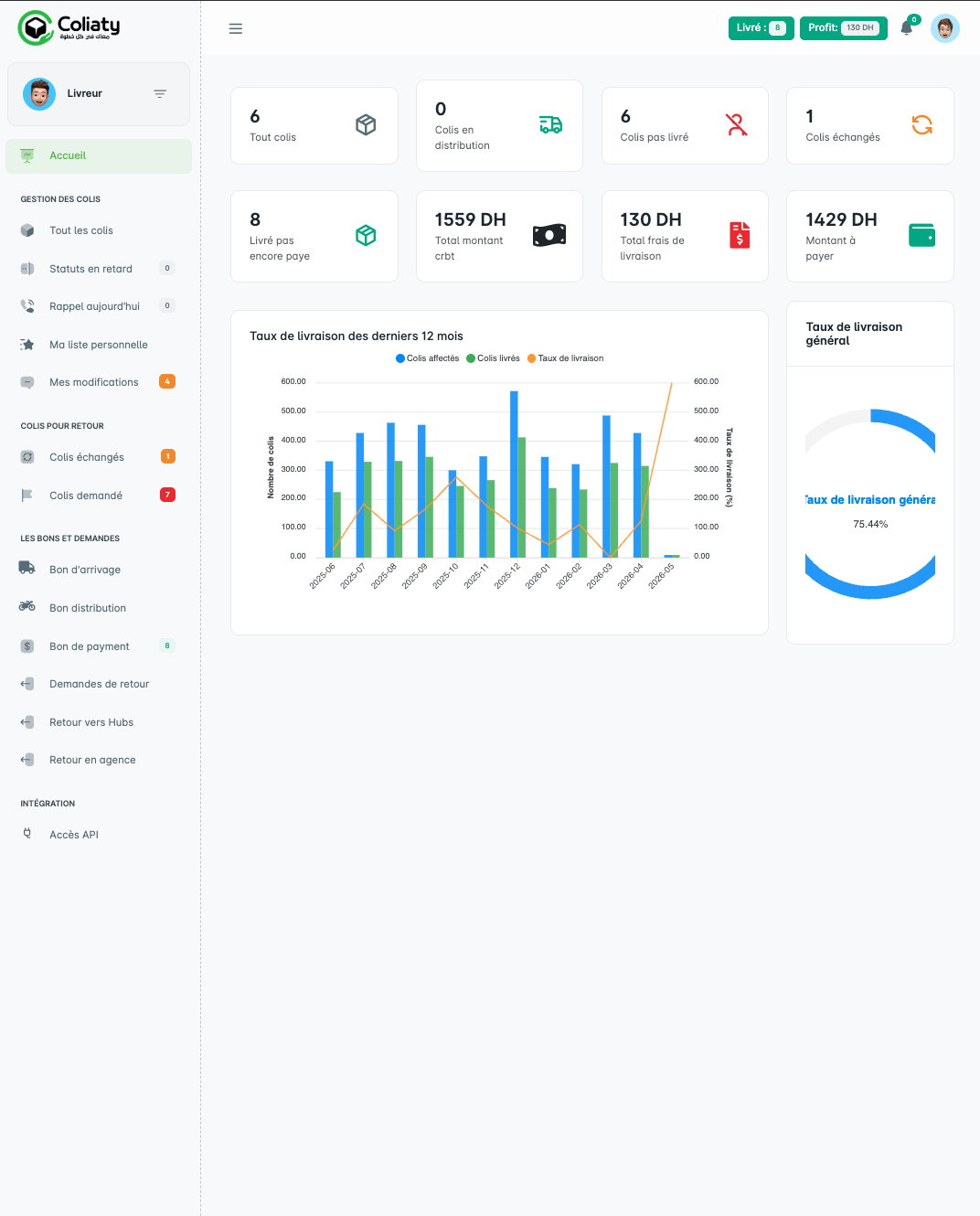
Task: Click the invoice icon in Total frais de livraison
Action: point(740,235)
